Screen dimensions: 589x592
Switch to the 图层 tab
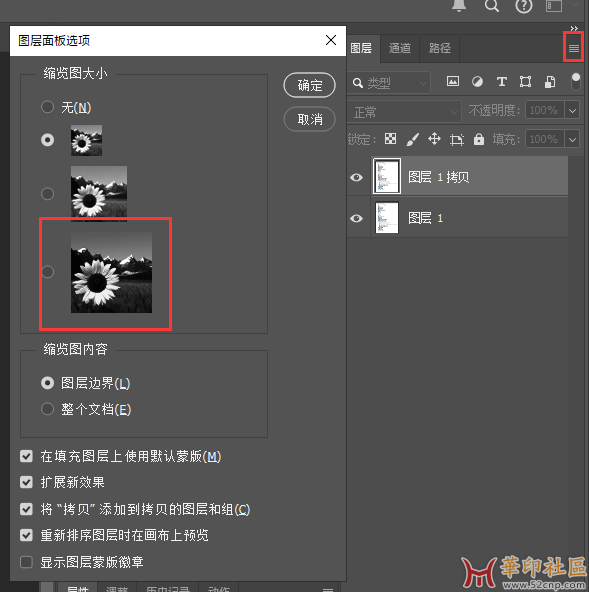[361, 48]
